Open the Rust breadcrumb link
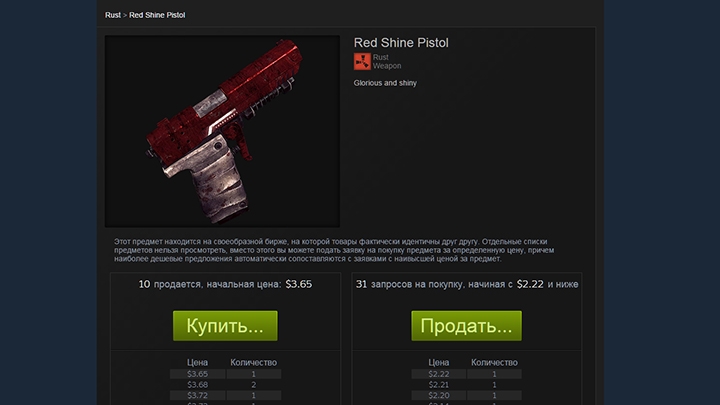The width and height of the screenshot is (720, 405). 112,15
